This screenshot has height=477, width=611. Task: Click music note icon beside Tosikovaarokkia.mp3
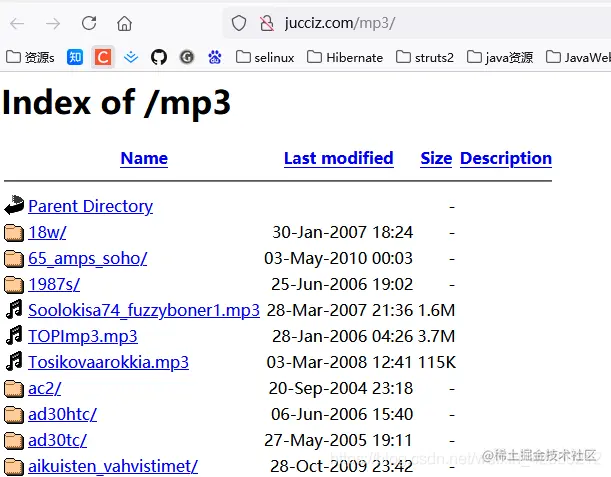[x=14, y=362]
